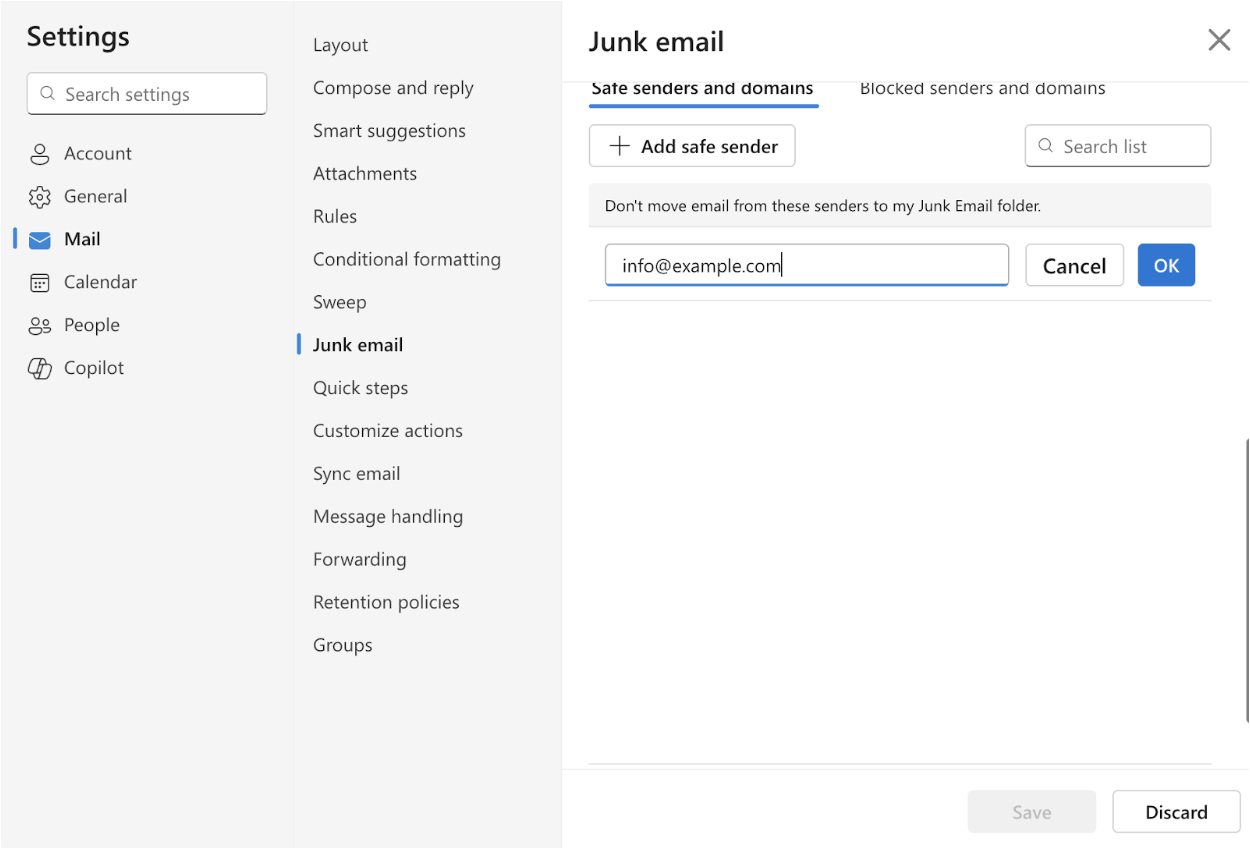1250x848 pixels.
Task: Close the Settings dialog with X
Action: tap(1219, 40)
